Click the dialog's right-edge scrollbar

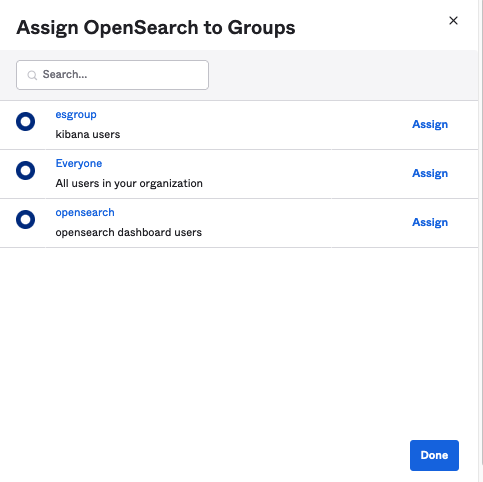[x=480, y=233]
